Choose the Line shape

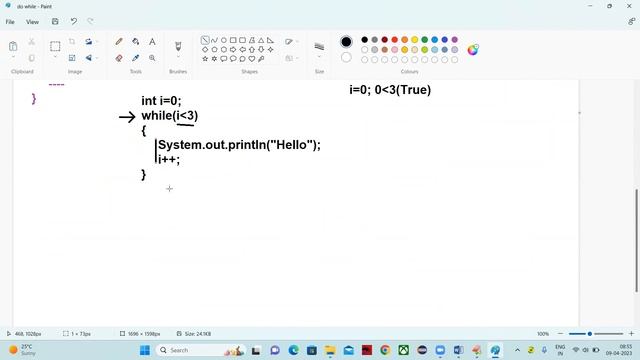pyautogui.click(x=205, y=40)
